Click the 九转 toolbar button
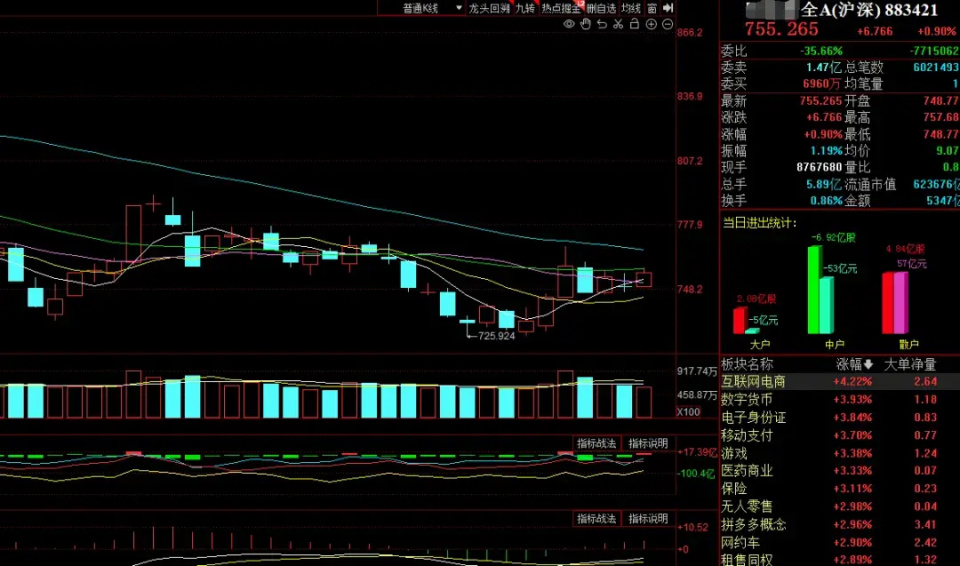The height and width of the screenshot is (566, 960). tap(525, 8)
